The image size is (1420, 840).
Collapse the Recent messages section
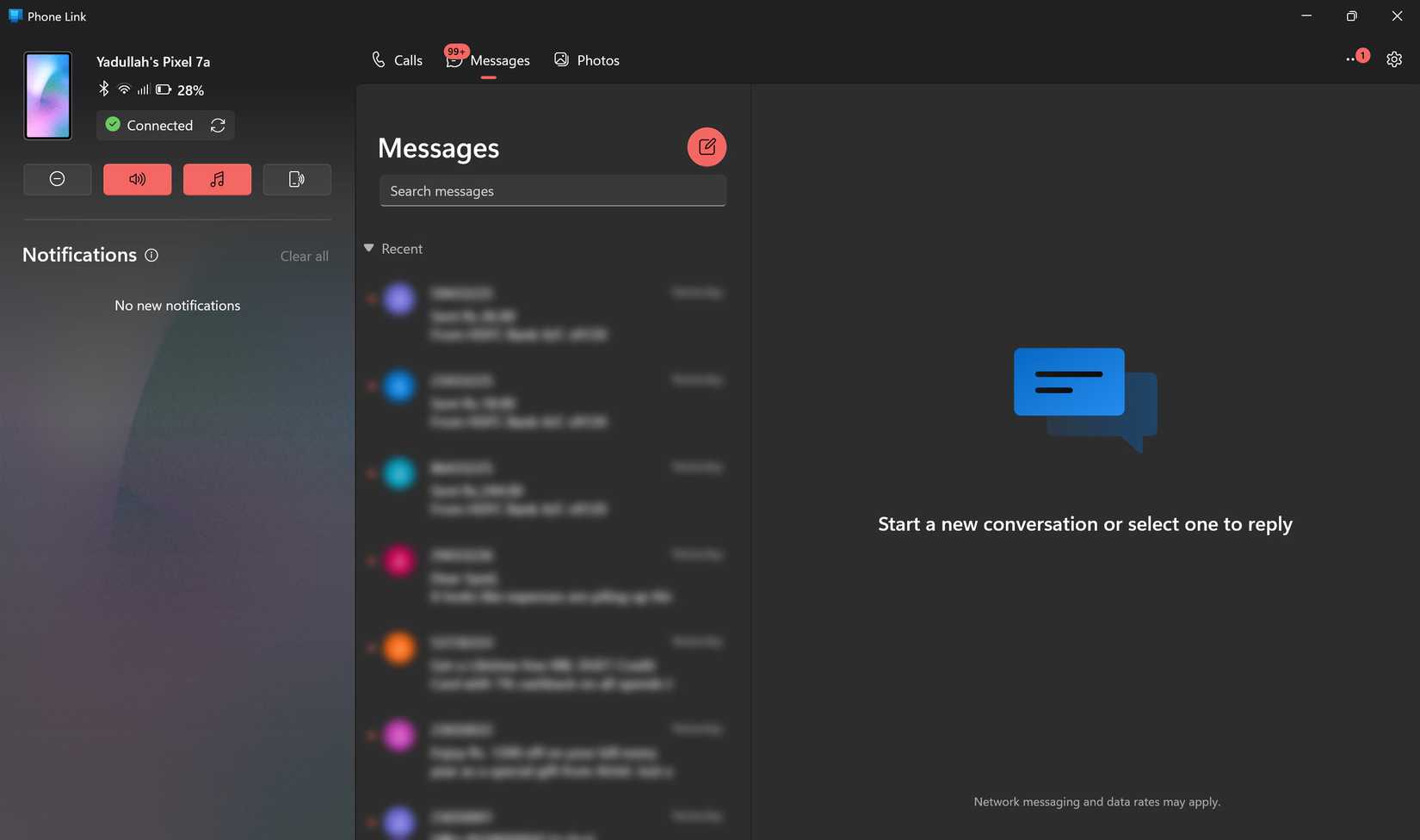click(x=368, y=248)
